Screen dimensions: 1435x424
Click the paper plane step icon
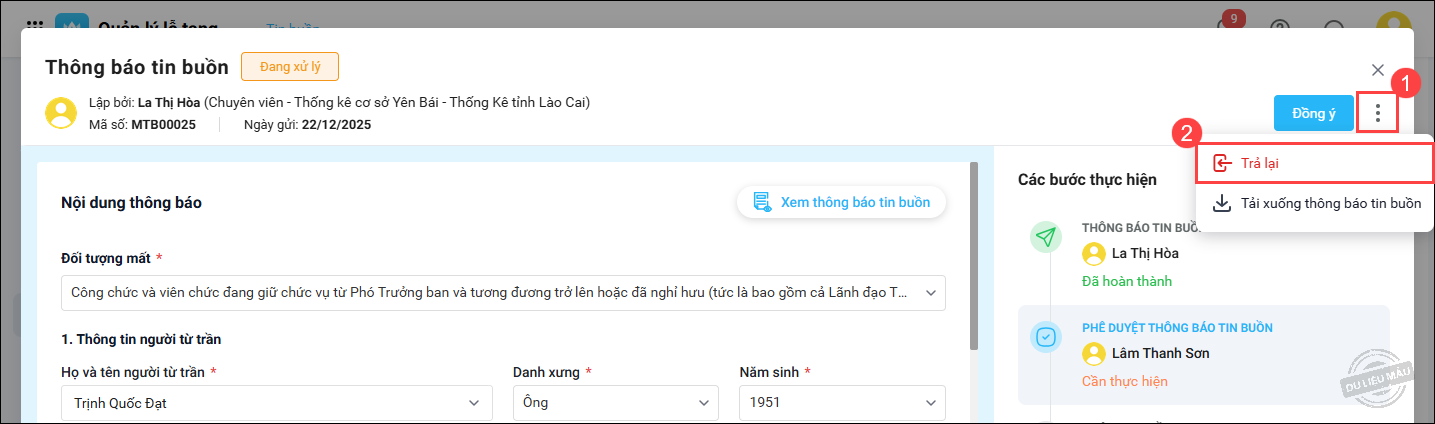coord(1046,237)
